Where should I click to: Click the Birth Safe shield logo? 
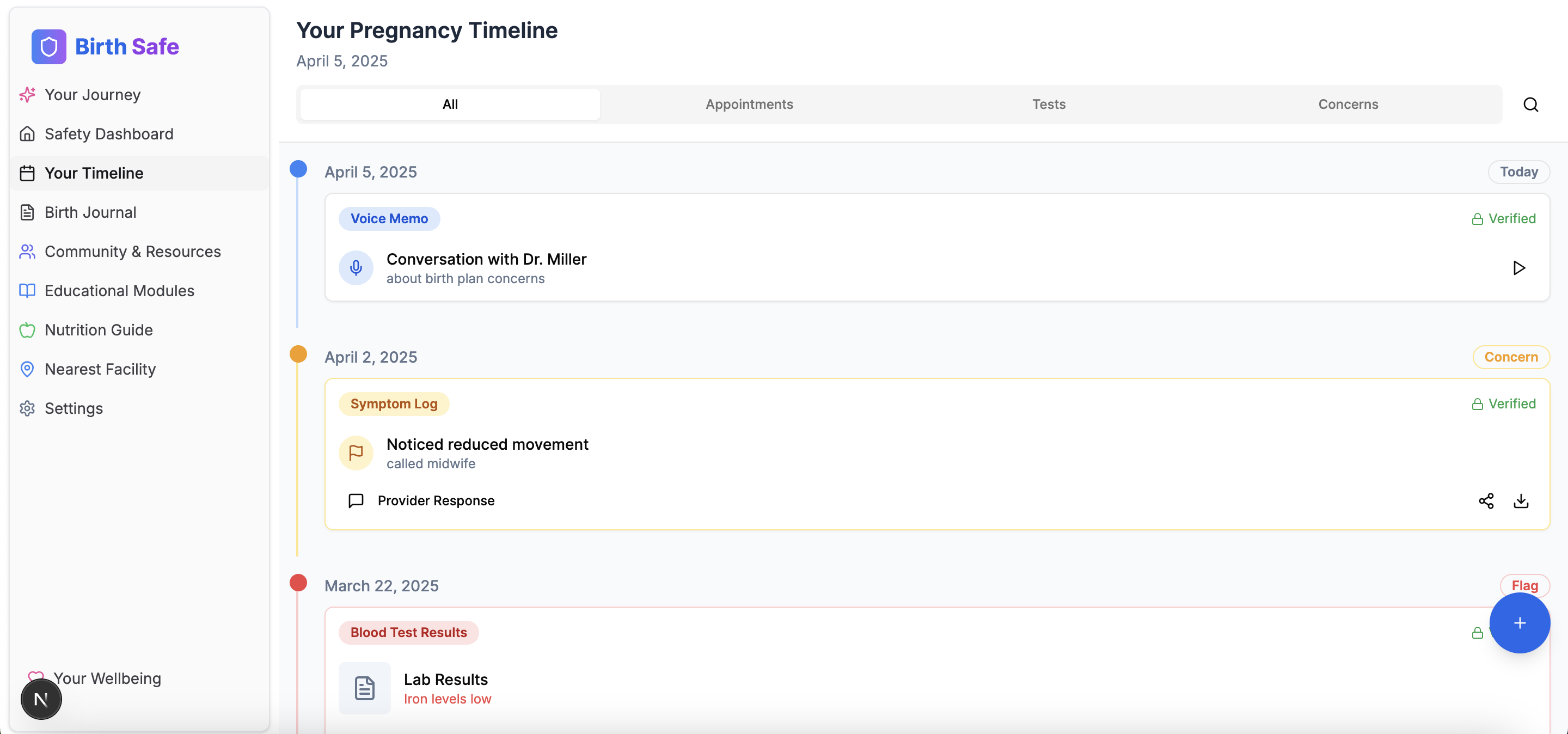pyautogui.click(x=48, y=47)
